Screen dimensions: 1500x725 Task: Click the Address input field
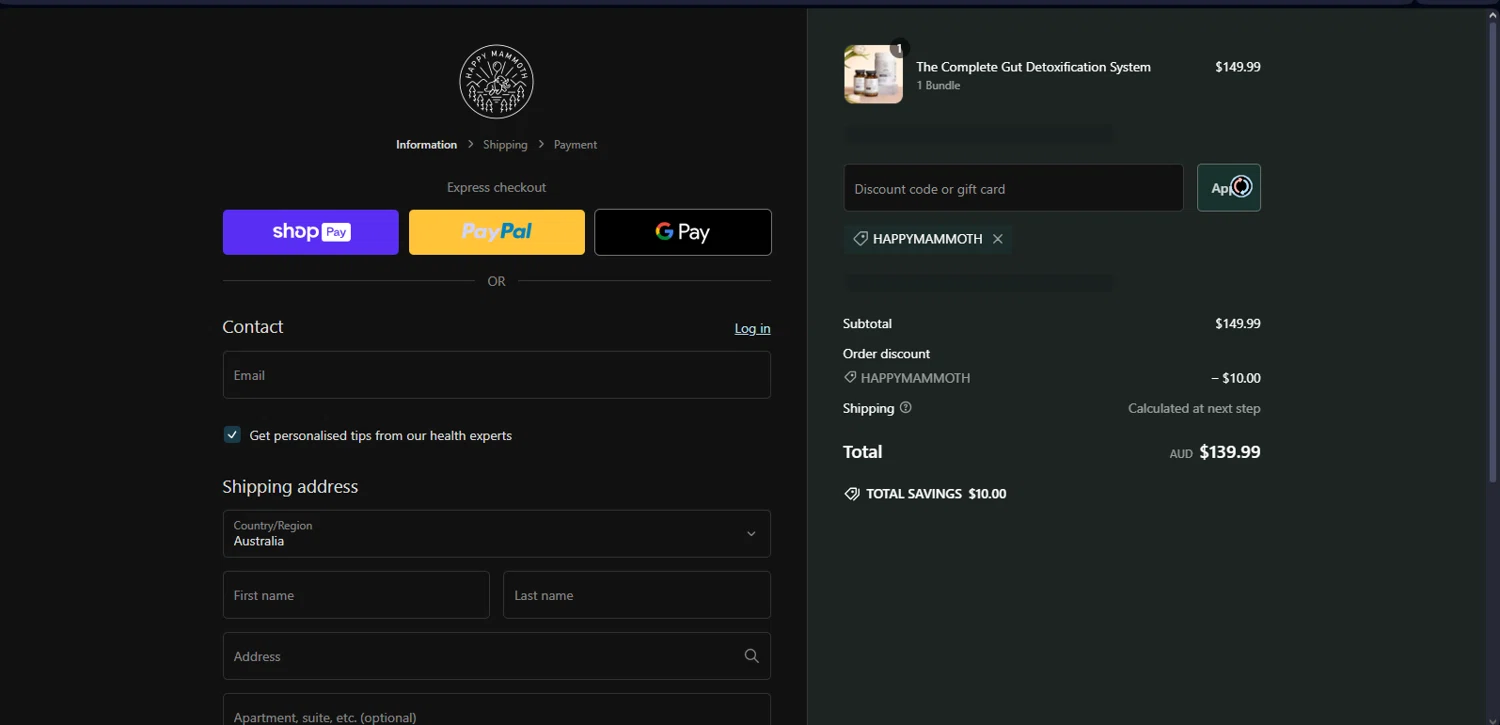pyautogui.click(x=496, y=656)
